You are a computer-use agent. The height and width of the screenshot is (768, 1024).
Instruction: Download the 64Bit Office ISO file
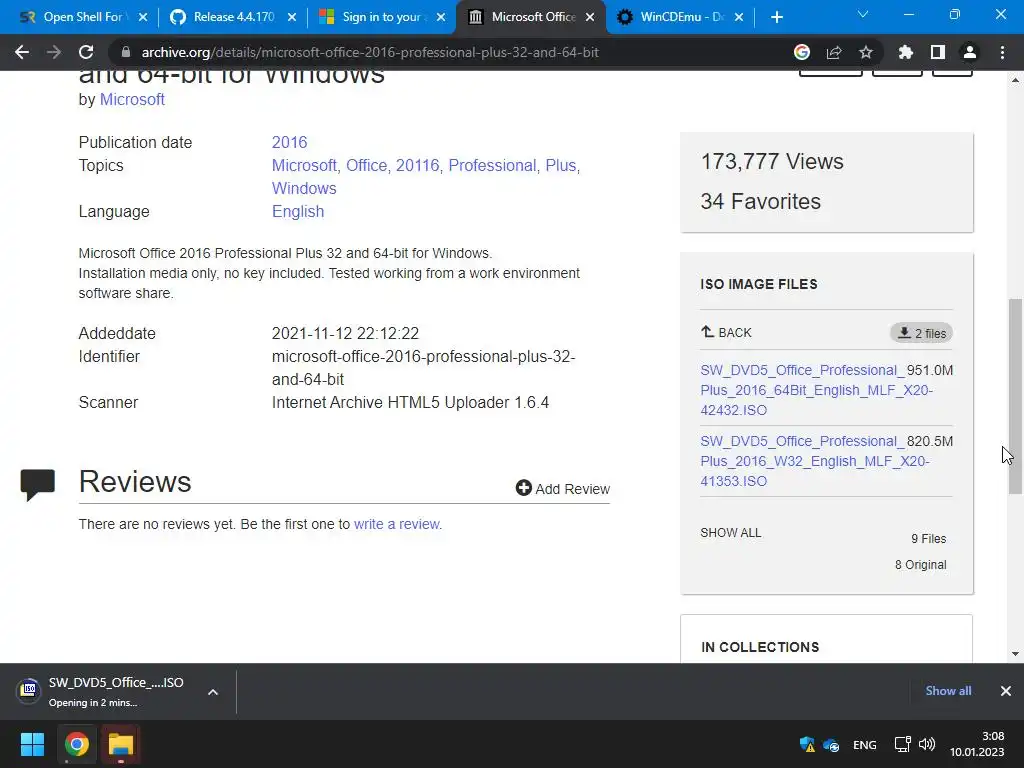[x=816, y=390]
